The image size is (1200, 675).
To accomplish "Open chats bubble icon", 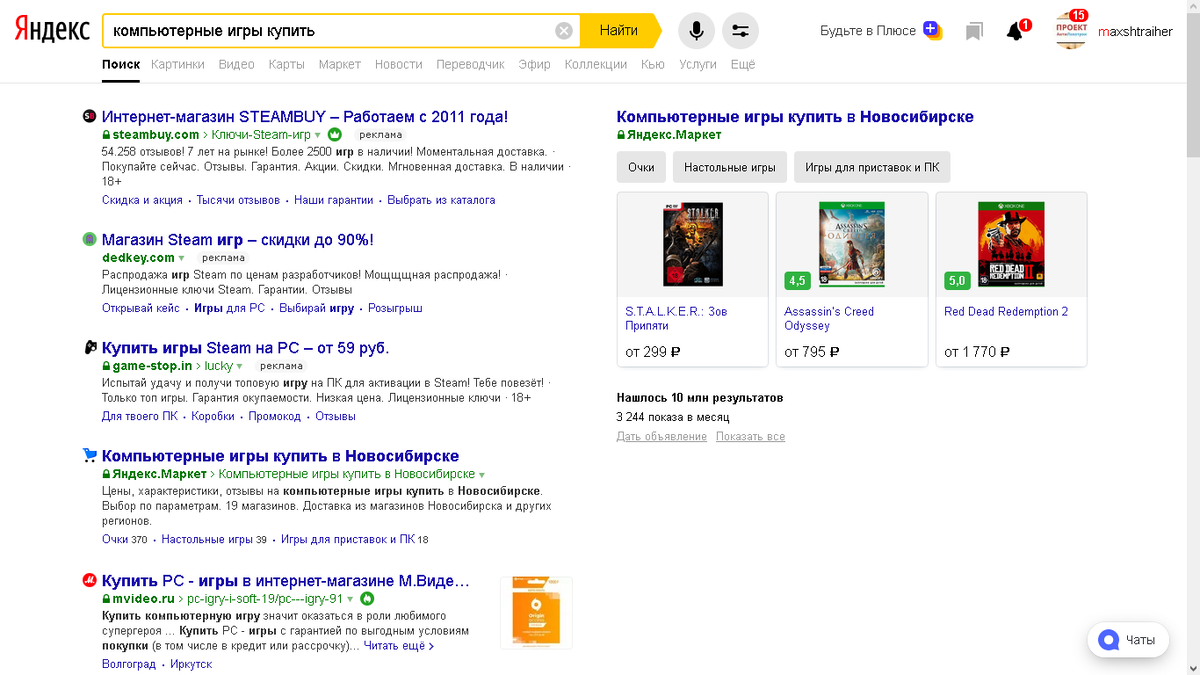I will (1108, 640).
